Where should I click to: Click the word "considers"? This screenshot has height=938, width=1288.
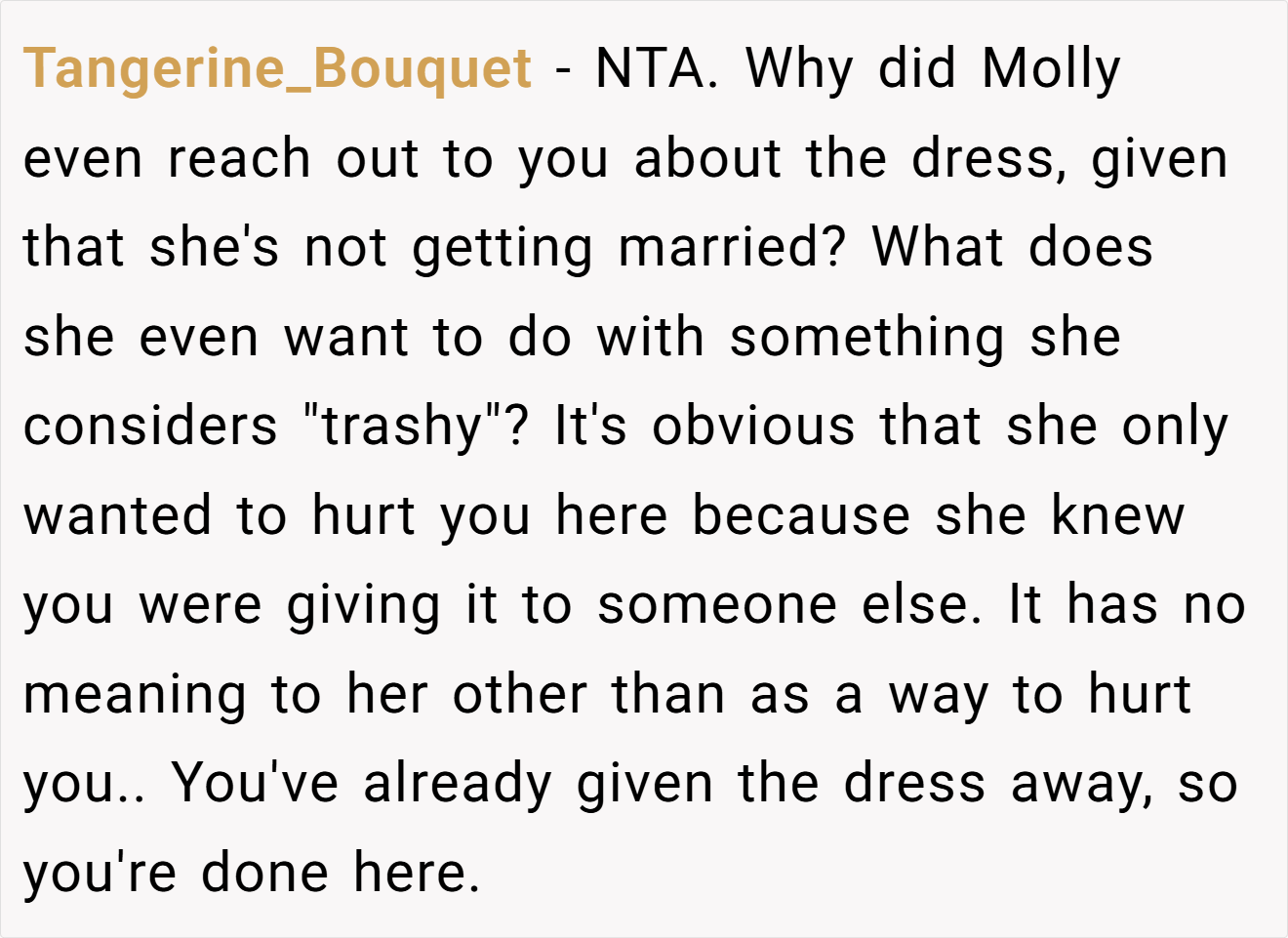[x=151, y=427]
